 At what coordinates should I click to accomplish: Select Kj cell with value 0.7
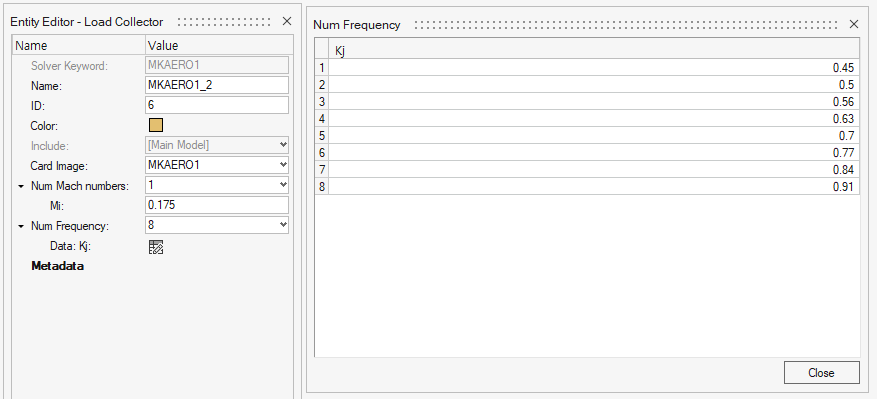[x=594, y=135]
